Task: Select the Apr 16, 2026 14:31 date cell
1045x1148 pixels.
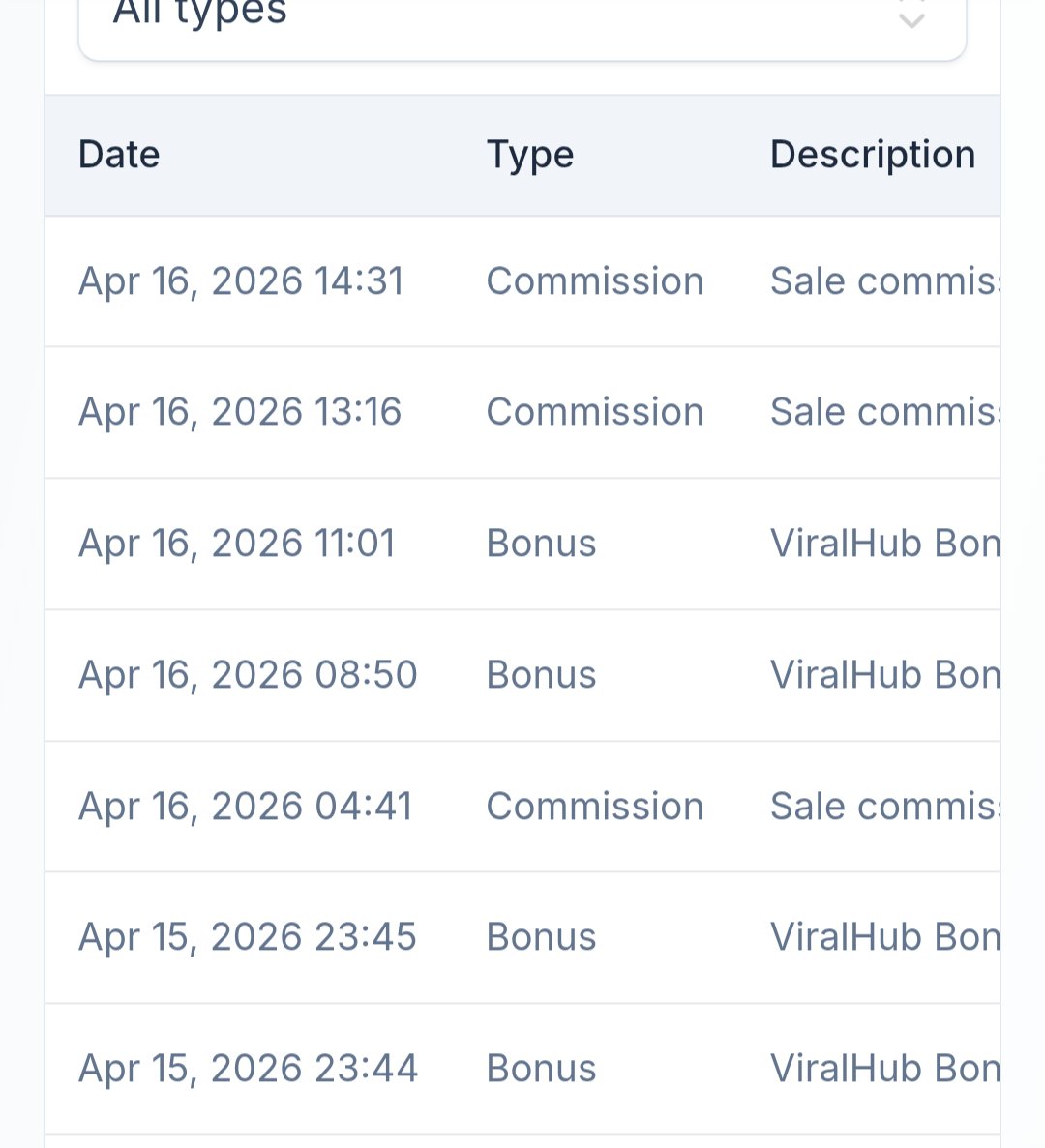Action: coord(241,281)
